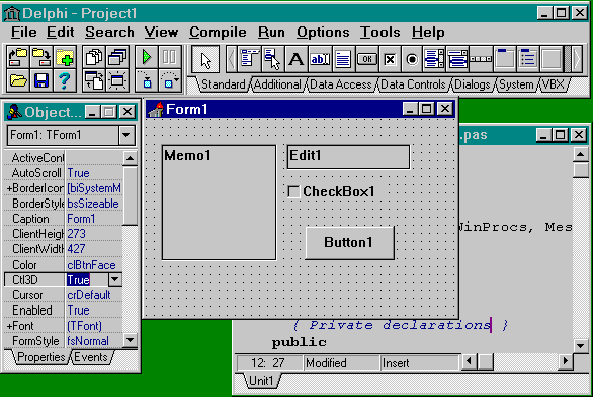Click the green Run arrow icon
The image size is (593, 397).
(x=147, y=57)
